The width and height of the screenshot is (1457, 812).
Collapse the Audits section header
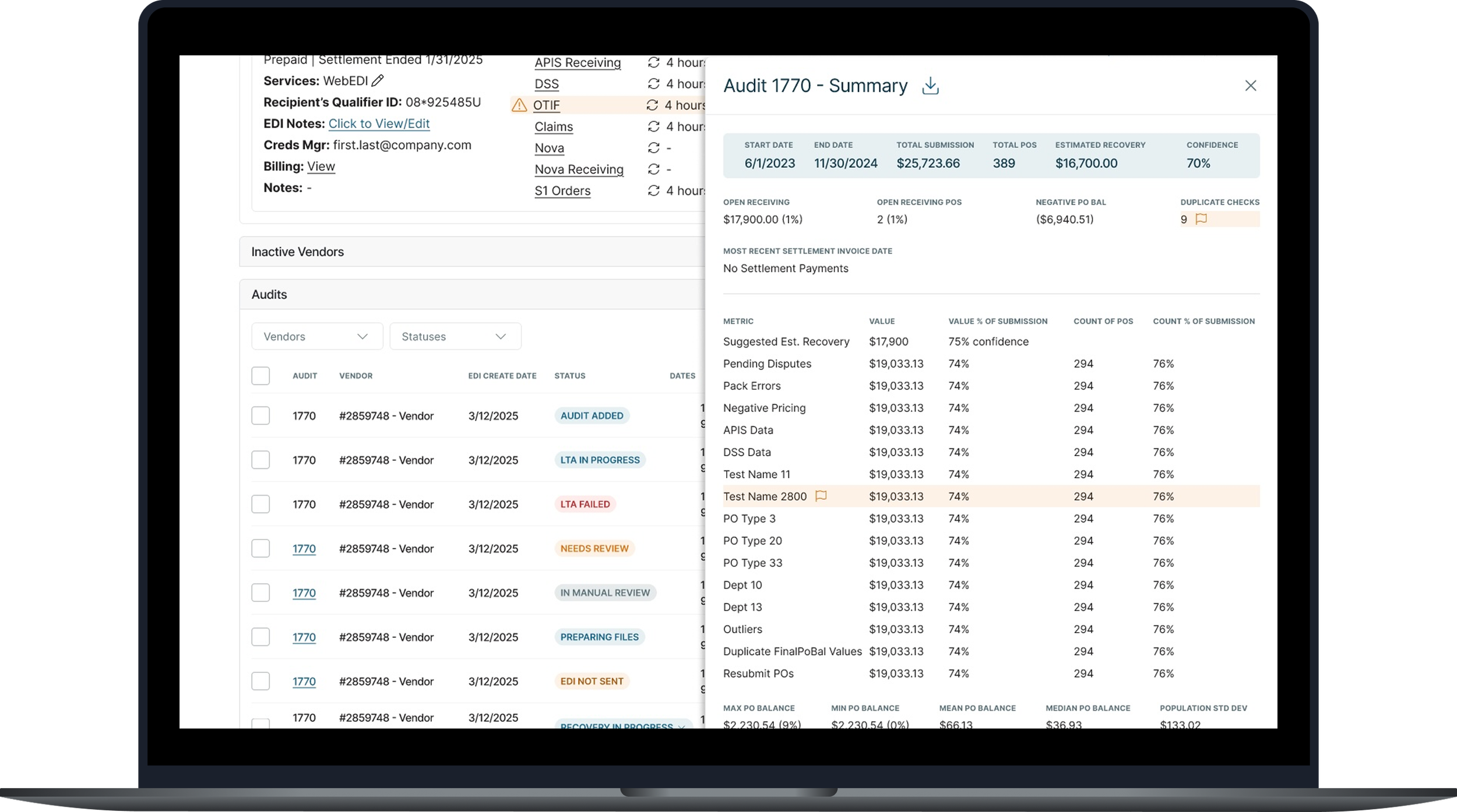pos(269,294)
